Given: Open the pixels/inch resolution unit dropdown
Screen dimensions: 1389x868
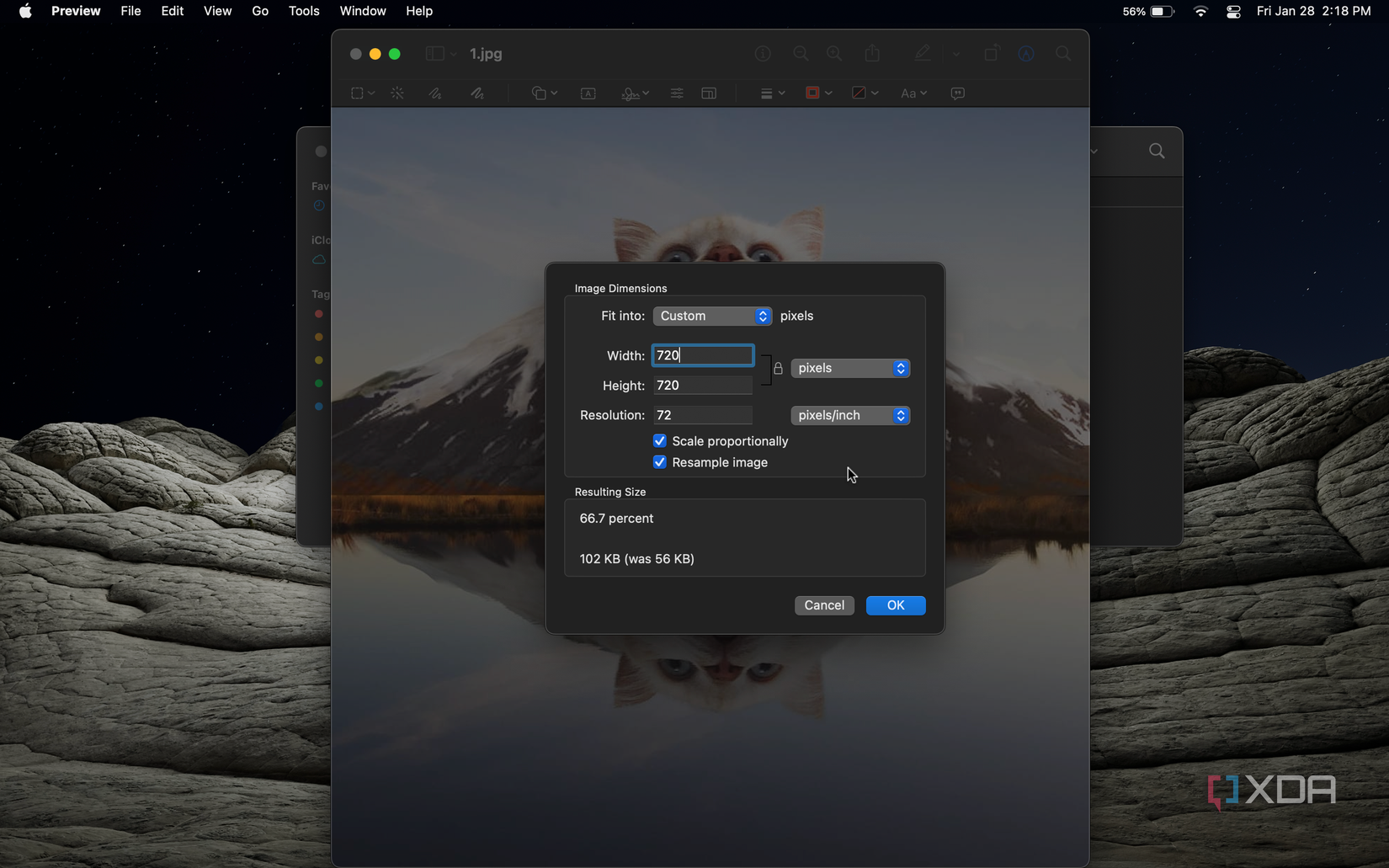Looking at the screenshot, I should click(850, 415).
